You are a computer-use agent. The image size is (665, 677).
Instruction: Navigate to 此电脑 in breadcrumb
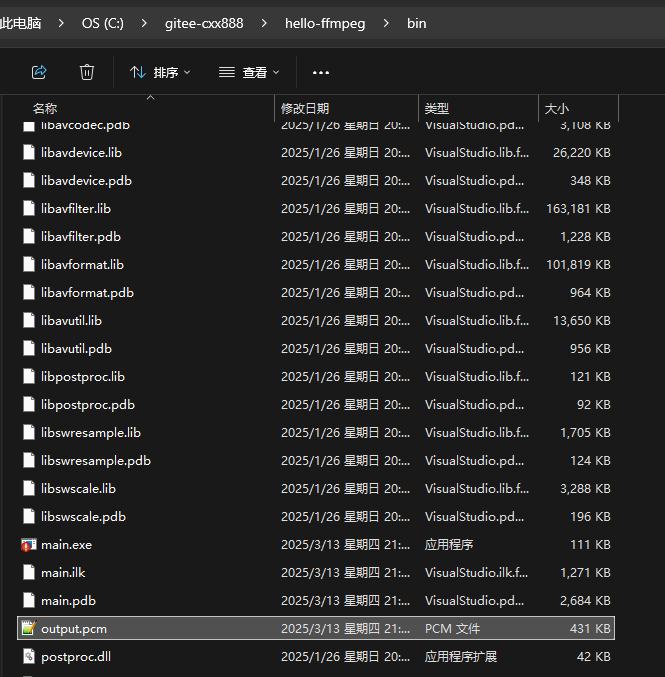click(x=20, y=23)
